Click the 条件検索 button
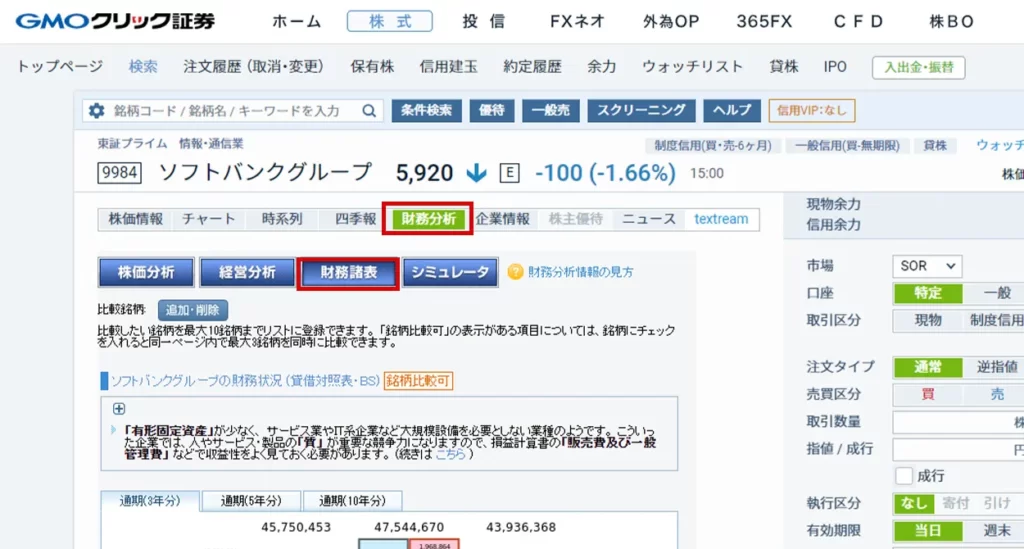This screenshot has width=1024, height=549. pos(426,110)
